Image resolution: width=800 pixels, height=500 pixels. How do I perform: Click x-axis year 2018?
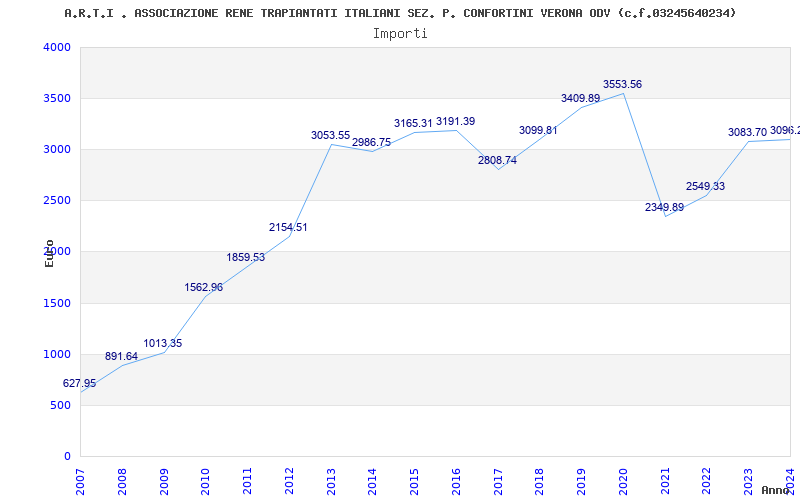pos(540,482)
